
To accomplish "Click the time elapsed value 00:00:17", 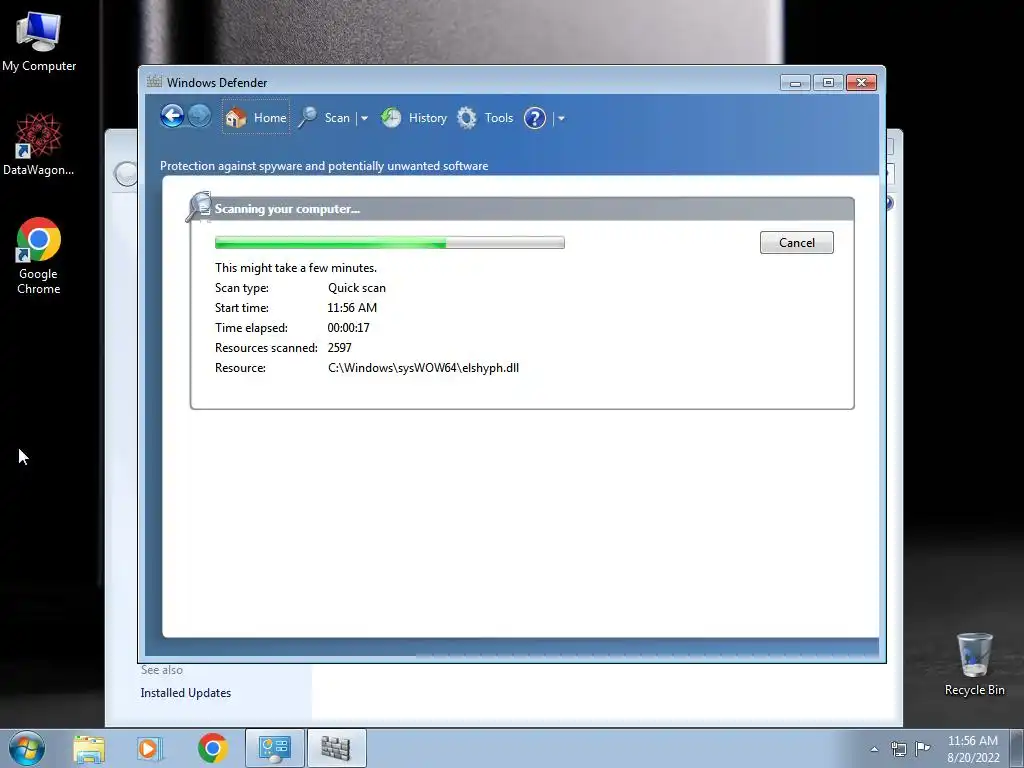I will [x=348, y=328].
